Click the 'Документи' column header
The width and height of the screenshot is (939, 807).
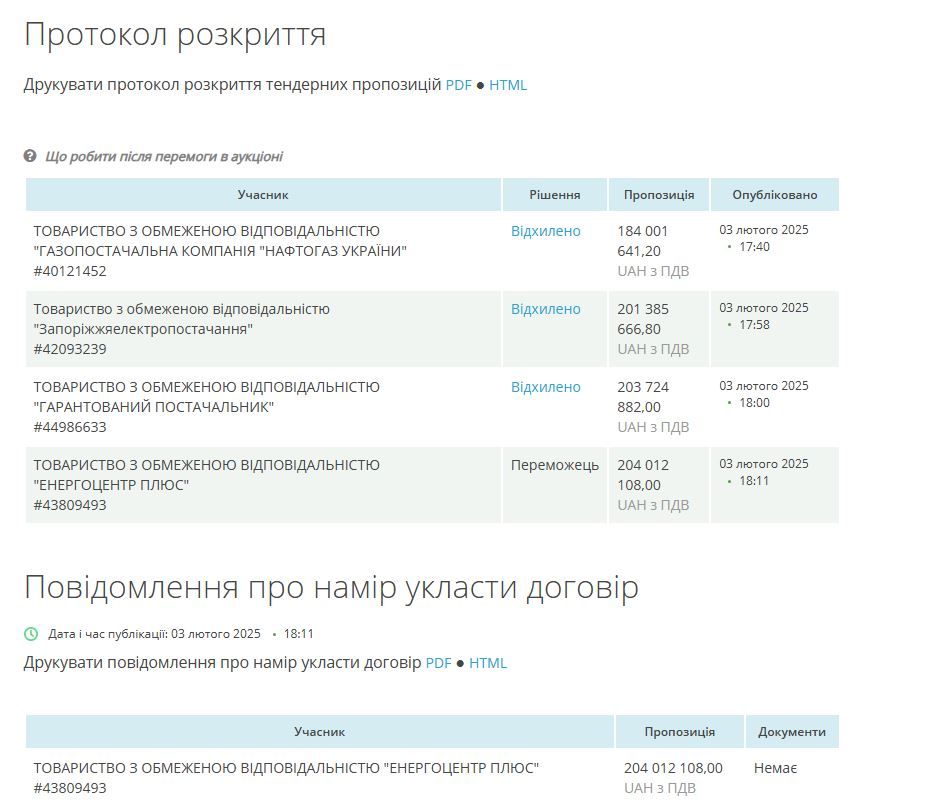pos(794,731)
